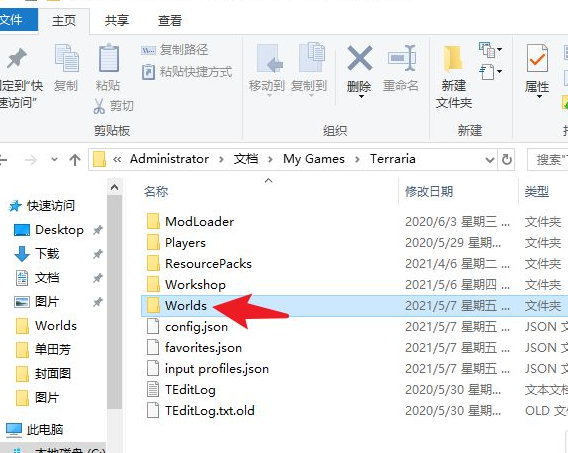568x453 pixels.
Task: Open recent locations dropdown arrow
Action: 54,159
